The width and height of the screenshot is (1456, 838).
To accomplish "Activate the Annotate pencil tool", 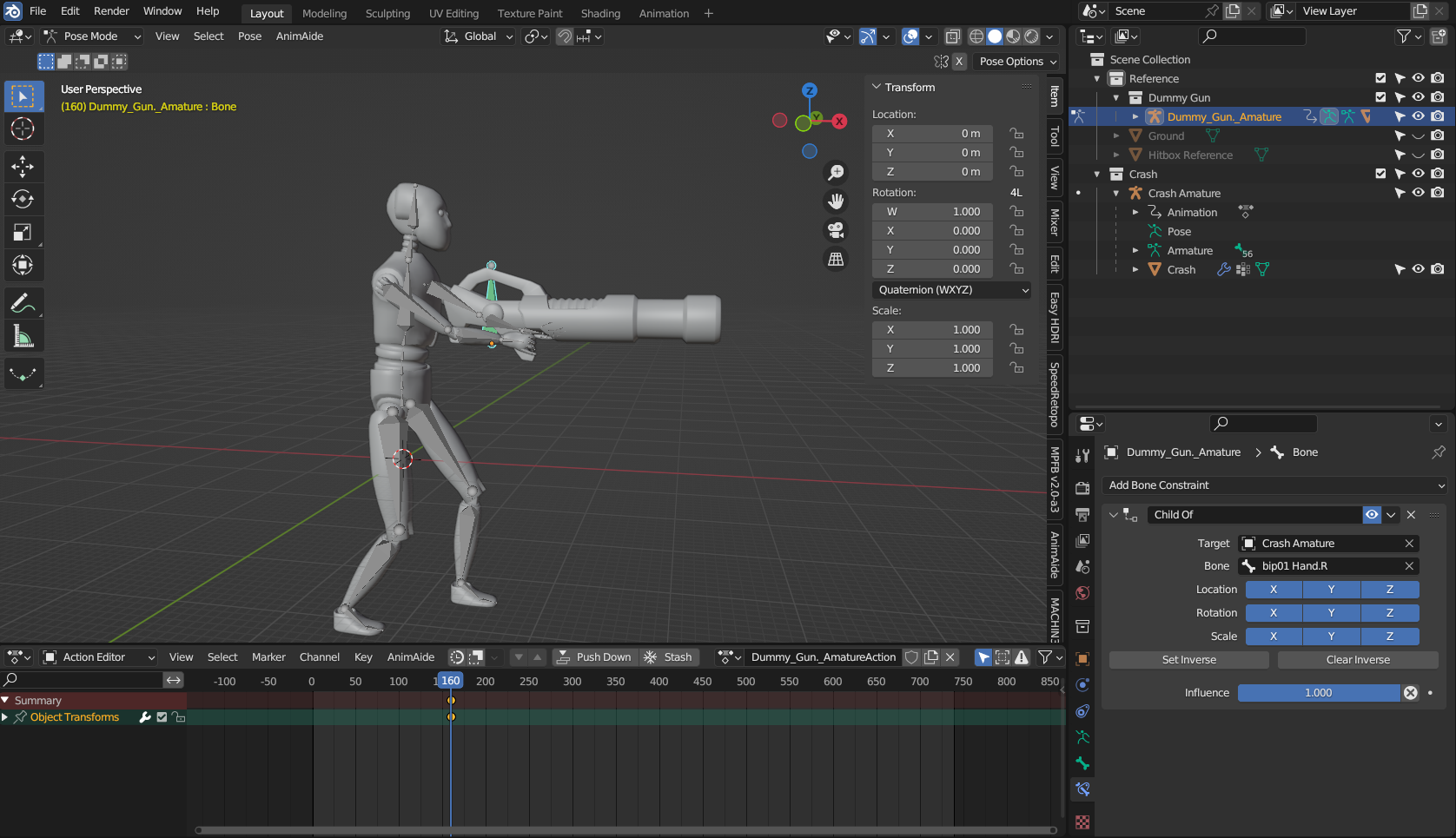I will (23, 303).
